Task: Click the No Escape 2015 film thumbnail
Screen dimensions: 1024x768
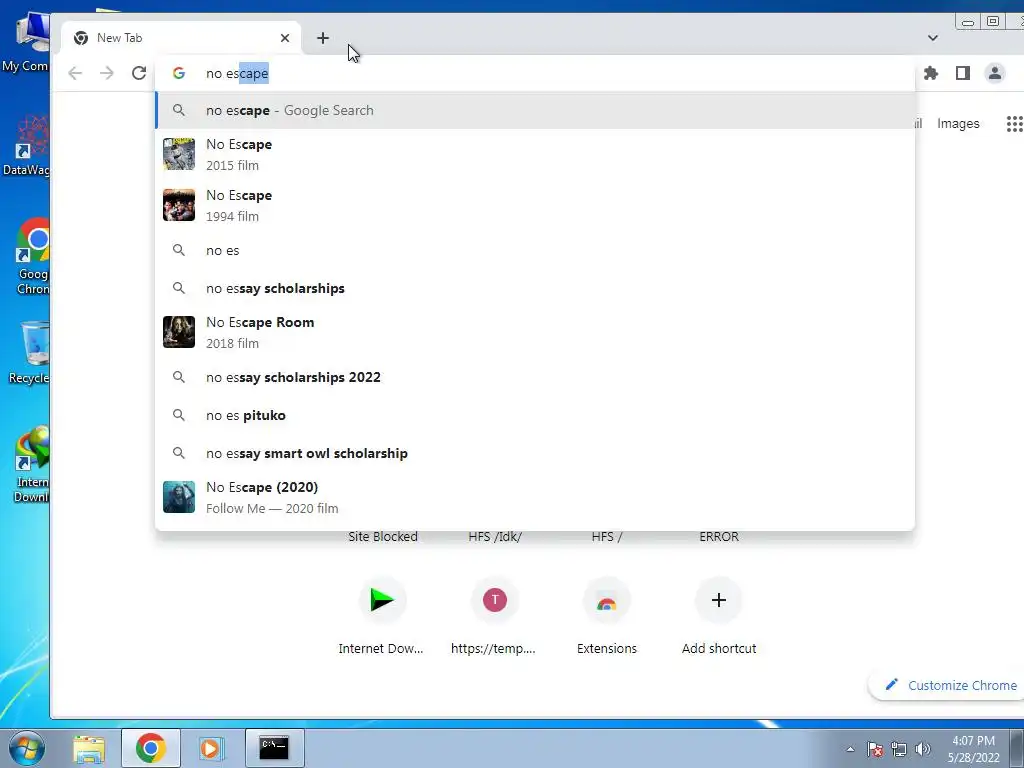Action: [x=179, y=154]
